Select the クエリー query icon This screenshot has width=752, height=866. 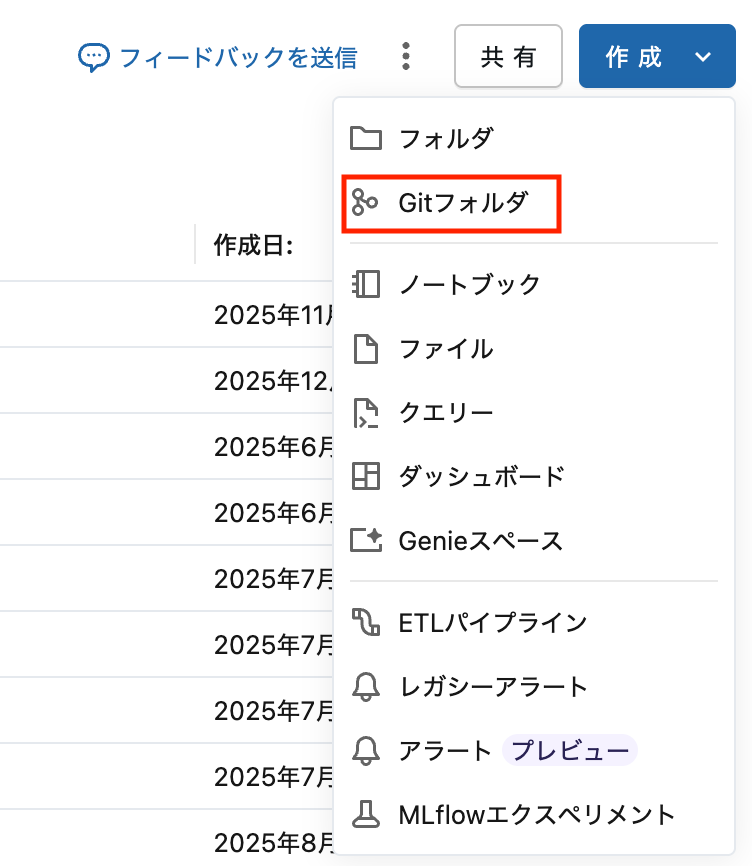coord(366,412)
